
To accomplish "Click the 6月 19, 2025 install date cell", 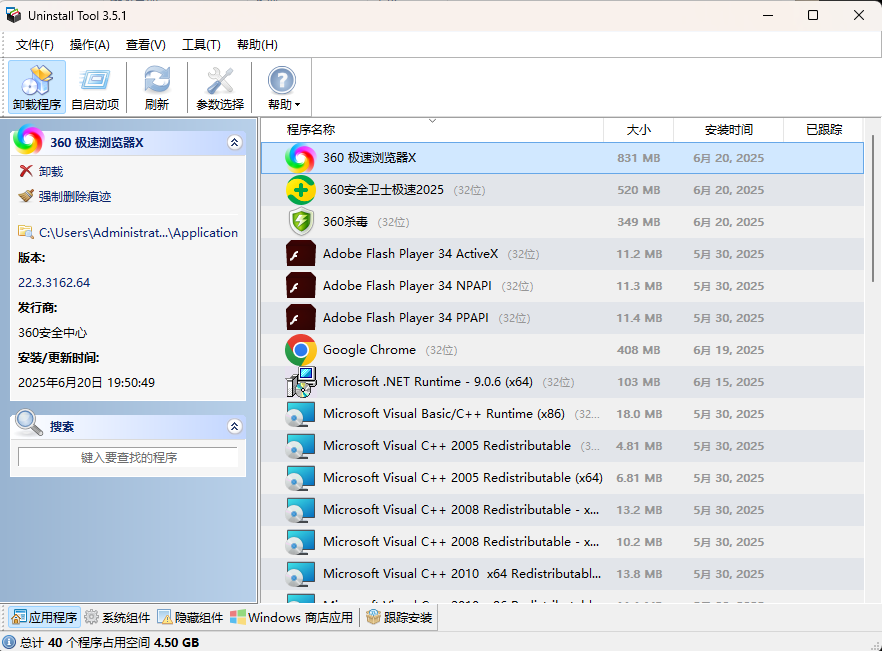I will pos(728,350).
